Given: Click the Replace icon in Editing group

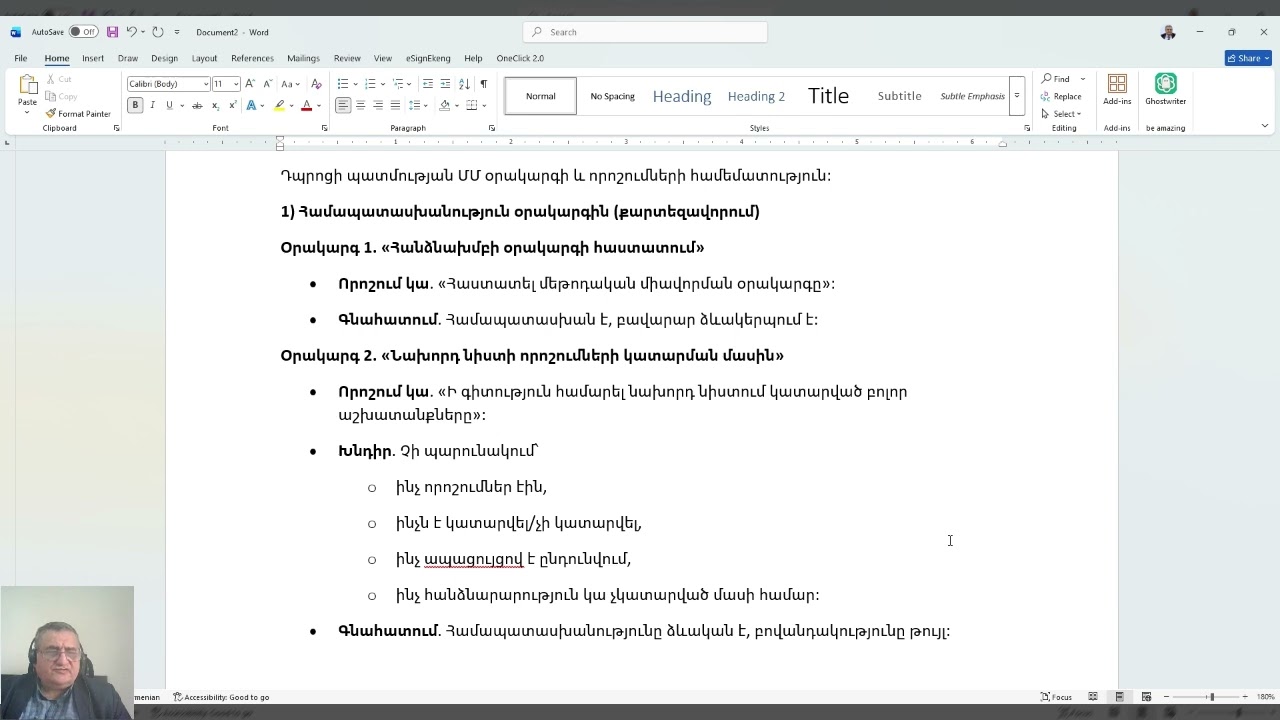Looking at the screenshot, I should (1061, 96).
